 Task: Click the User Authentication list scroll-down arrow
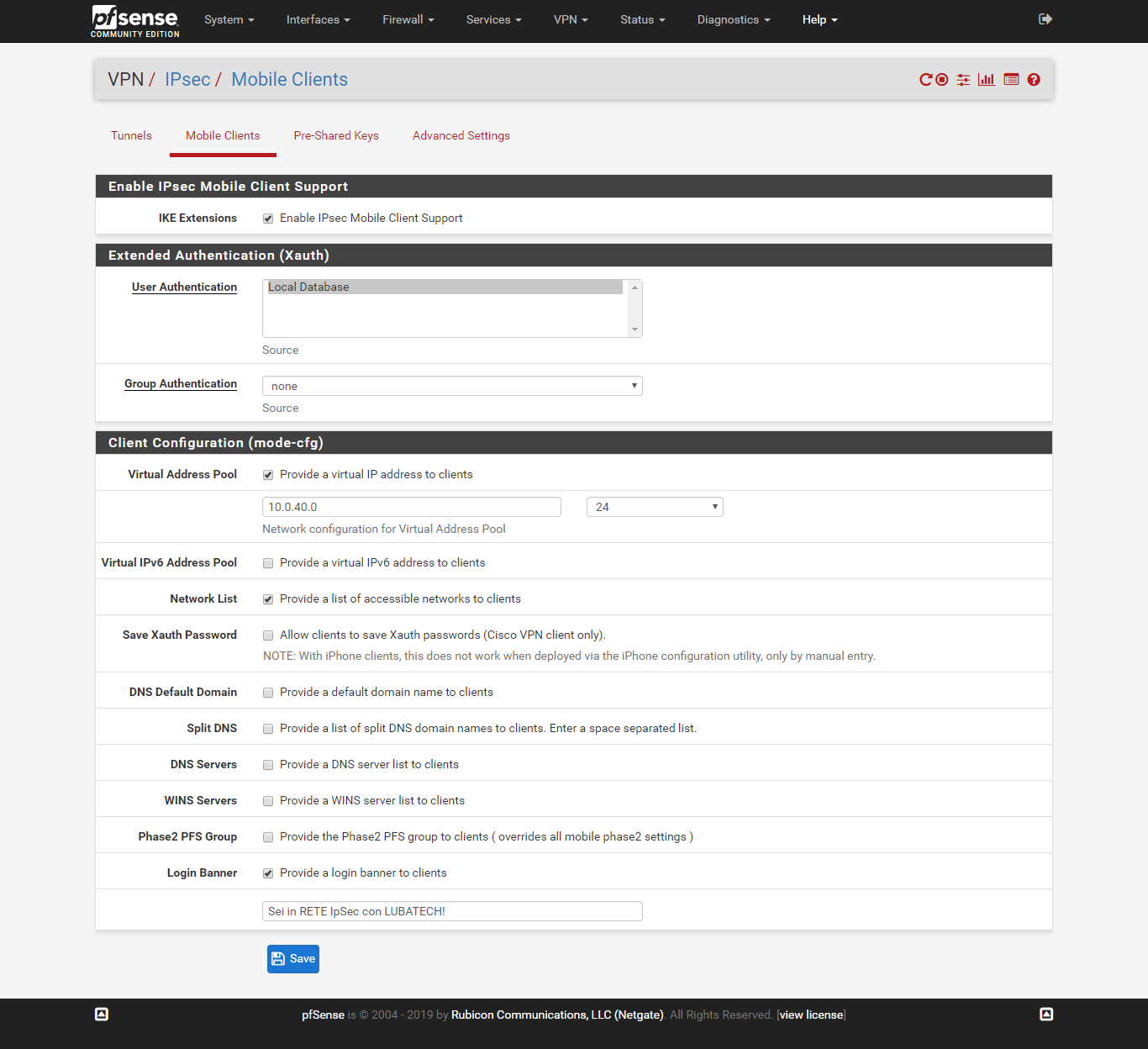coord(635,329)
